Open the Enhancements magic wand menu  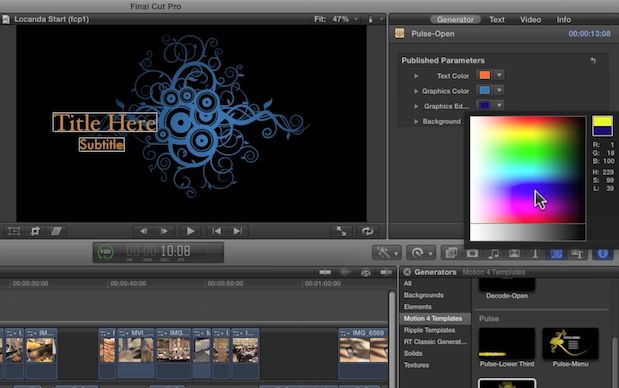387,253
